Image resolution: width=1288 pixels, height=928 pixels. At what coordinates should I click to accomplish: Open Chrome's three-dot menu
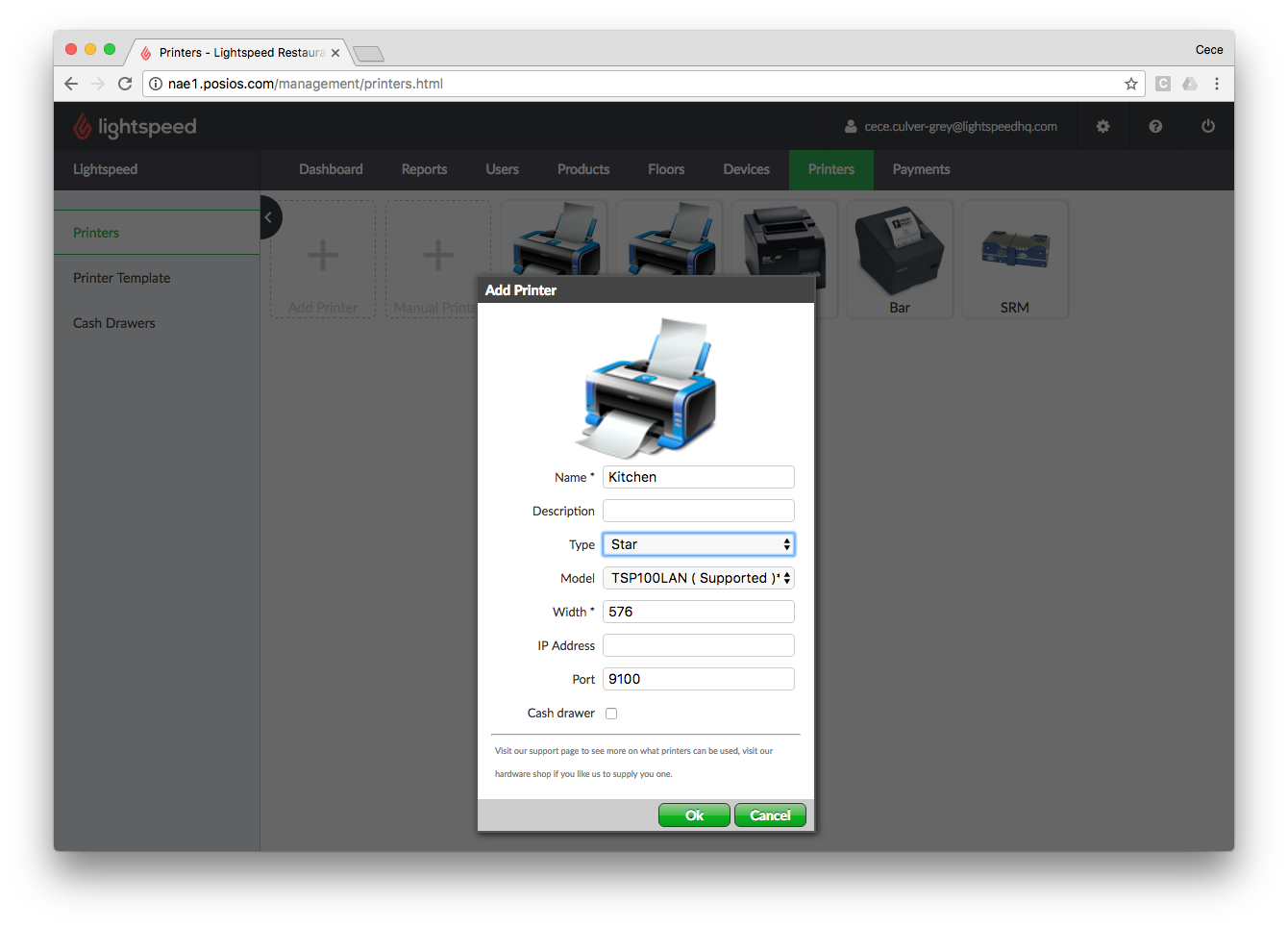[1217, 84]
